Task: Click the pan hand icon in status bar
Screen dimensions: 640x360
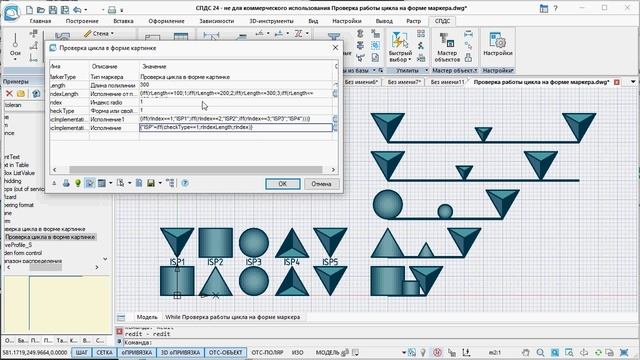Action: (x=526, y=352)
